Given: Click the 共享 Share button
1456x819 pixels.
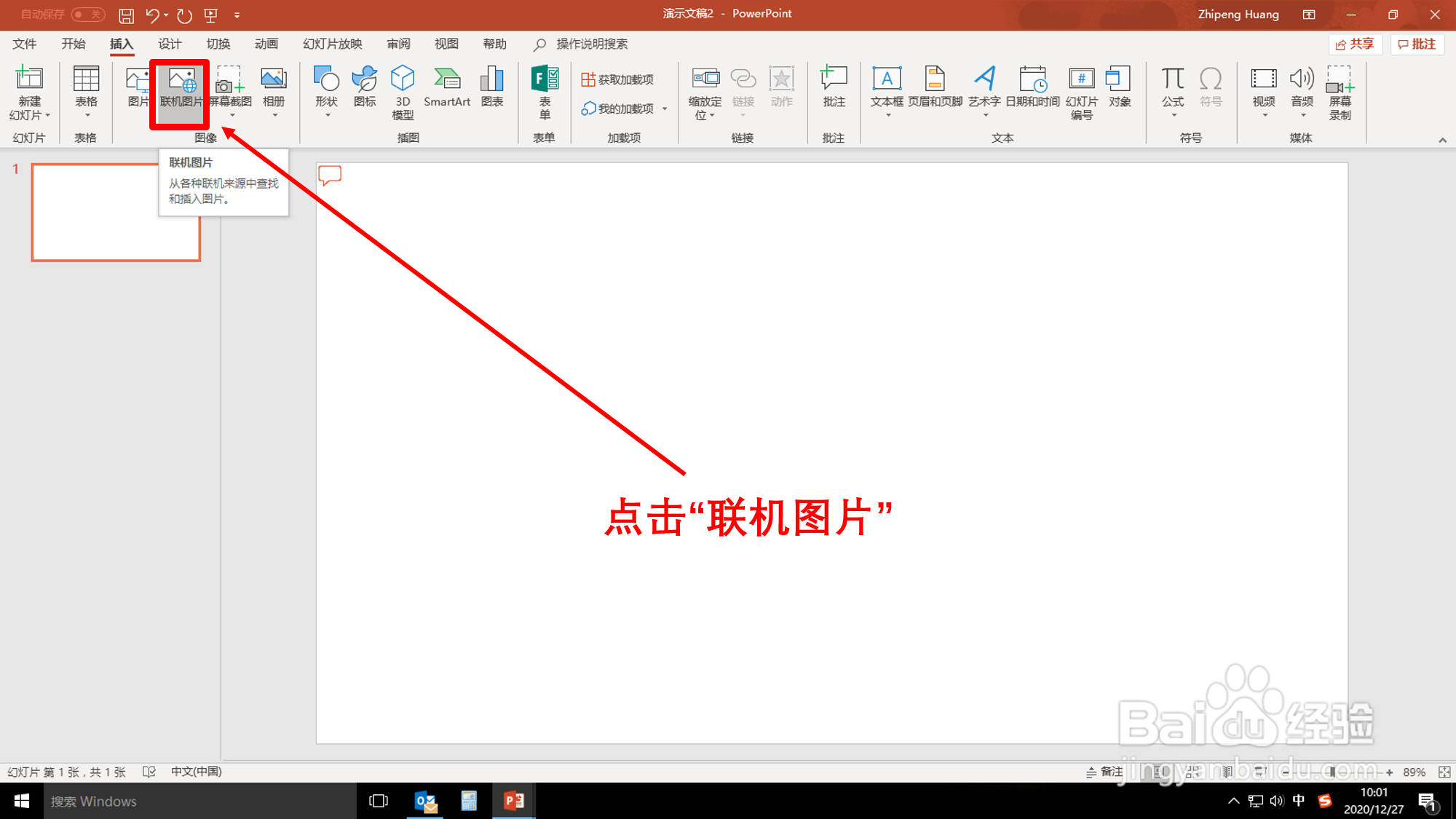Looking at the screenshot, I should click(x=1355, y=44).
